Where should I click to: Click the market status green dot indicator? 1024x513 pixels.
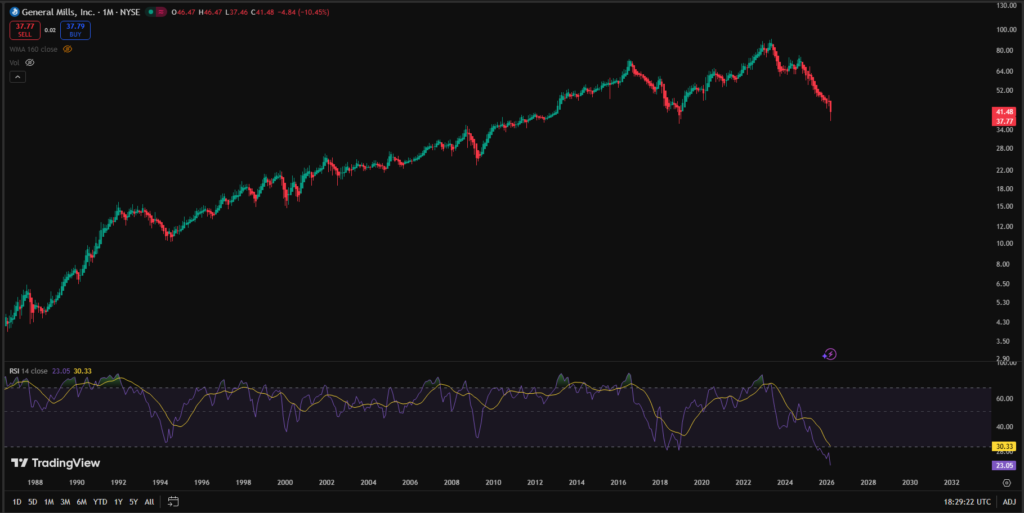(x=150, y=12)
